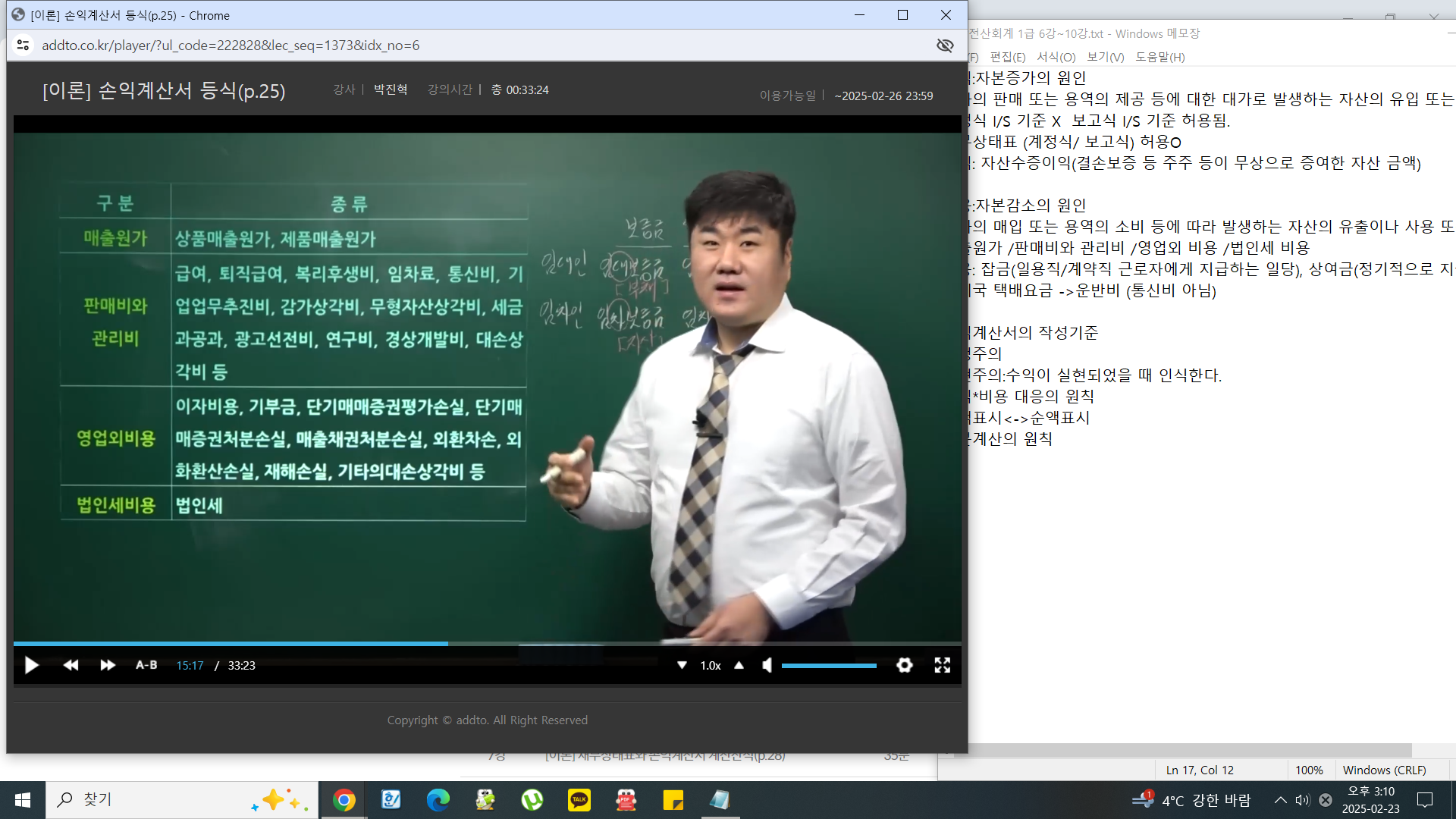Open Microsoft Edge from the taskbar
Image resolution: width=1456 pixels, height=819 pixels.
tap(438, 800)
